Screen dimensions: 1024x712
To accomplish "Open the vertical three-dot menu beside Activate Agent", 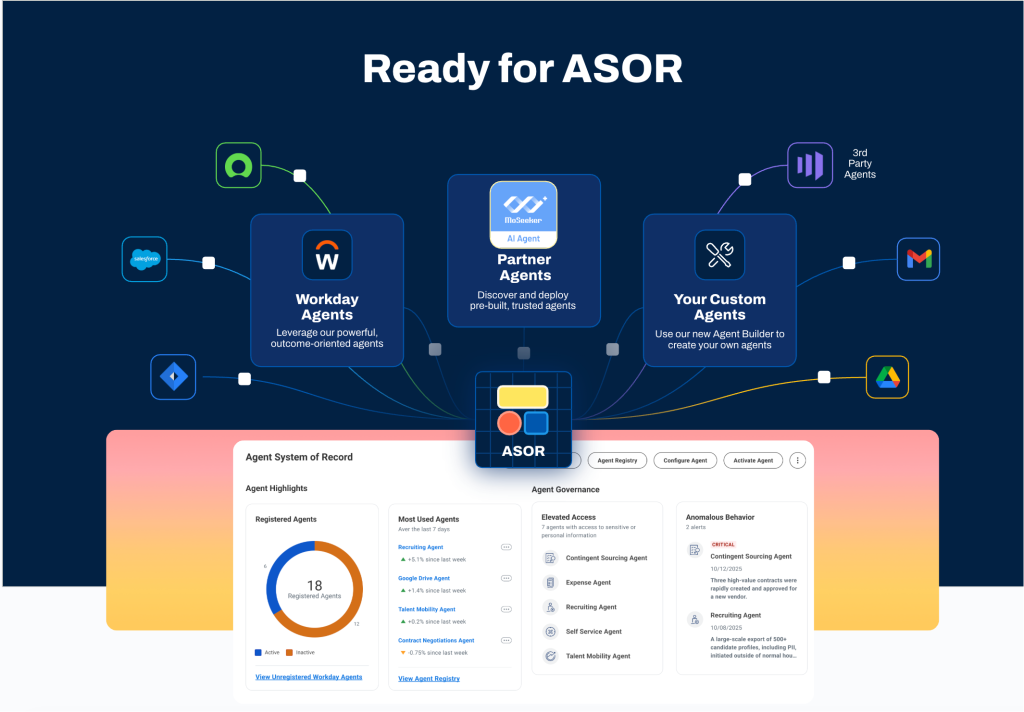I will click(x=797, y=460).
